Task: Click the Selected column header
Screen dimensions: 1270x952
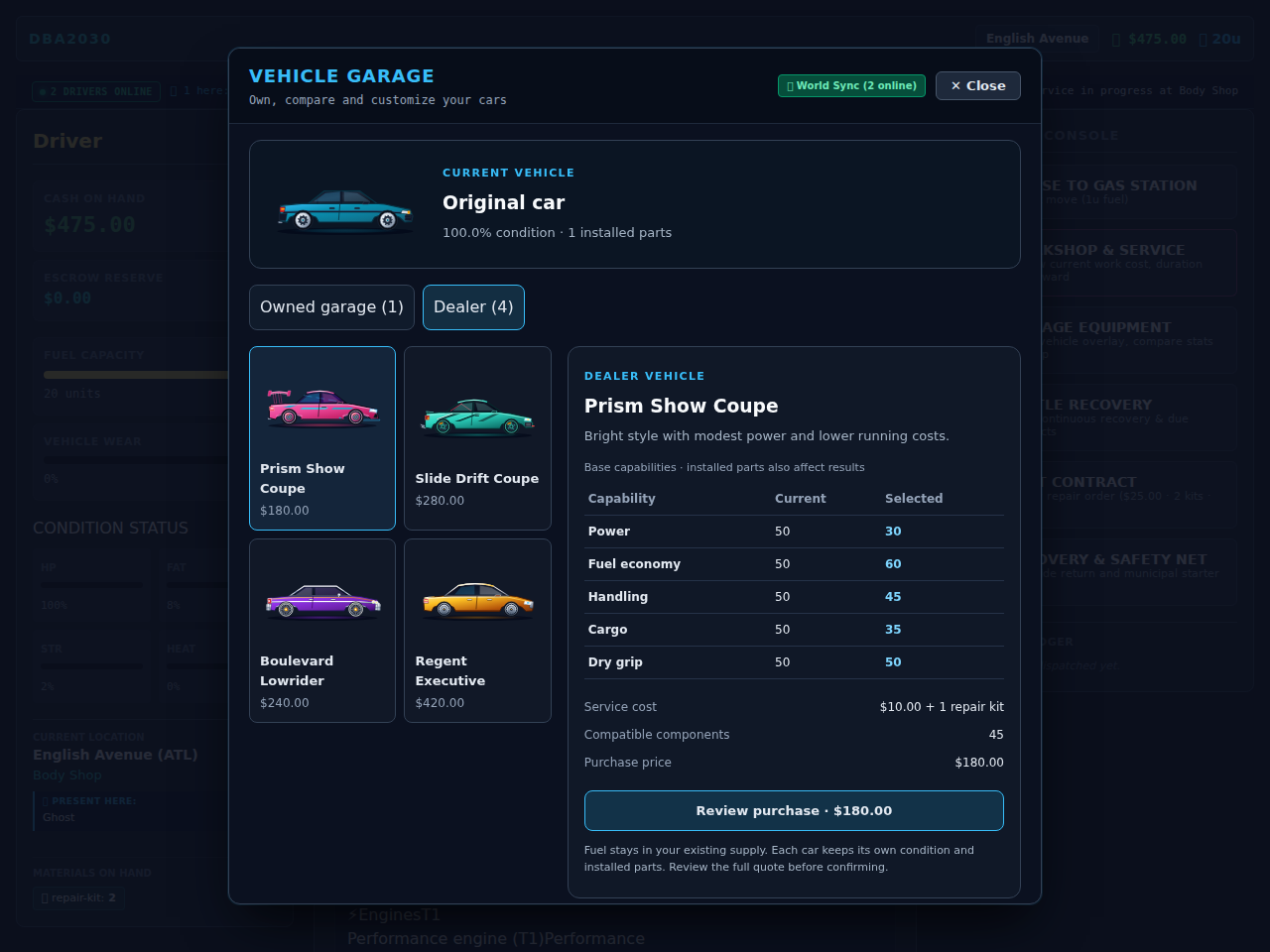Action: 914,499
